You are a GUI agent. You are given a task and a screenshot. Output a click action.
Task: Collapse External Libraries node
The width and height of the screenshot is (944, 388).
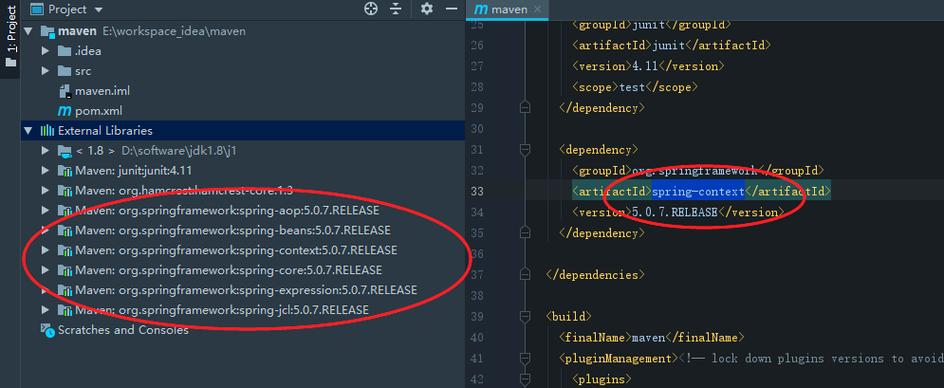tap(28, 131)
